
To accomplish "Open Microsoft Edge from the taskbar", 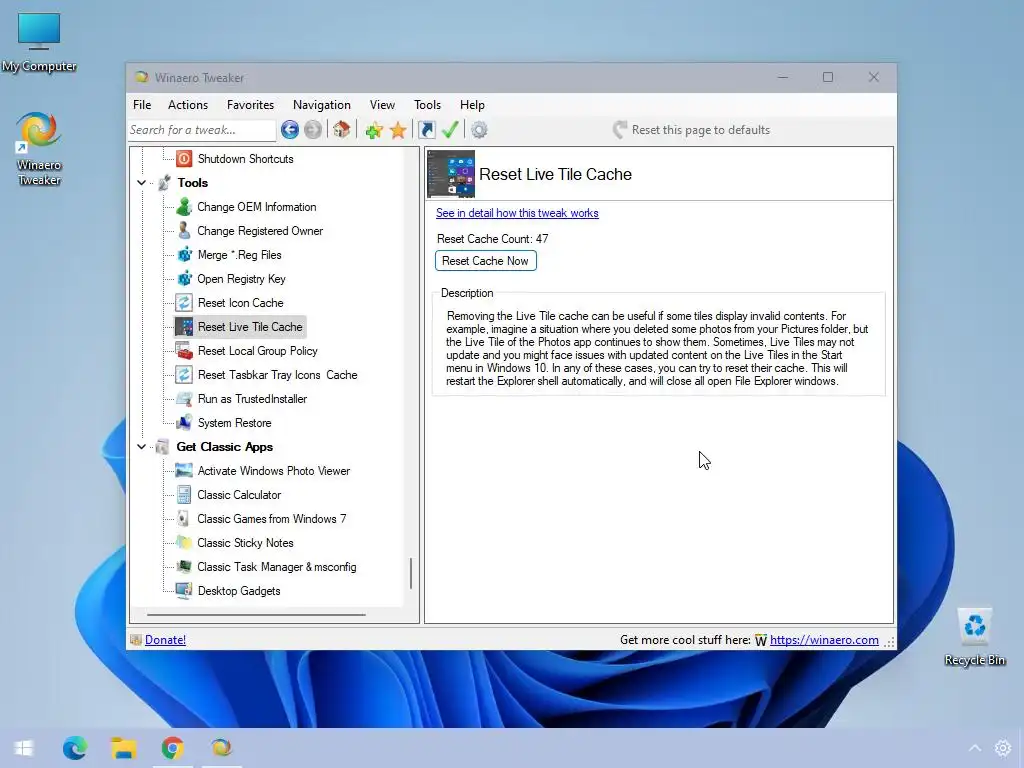I will pyautogui.click(x=74, y=748).
